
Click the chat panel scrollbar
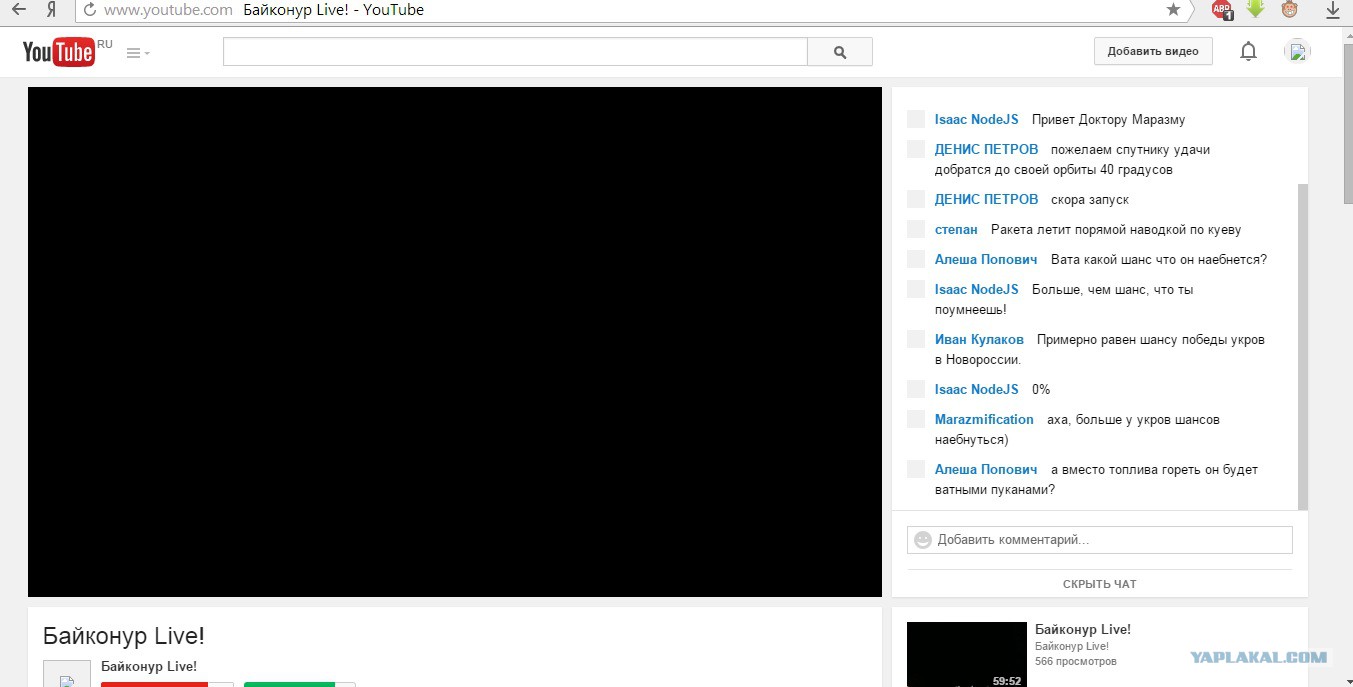point(1302,345)
